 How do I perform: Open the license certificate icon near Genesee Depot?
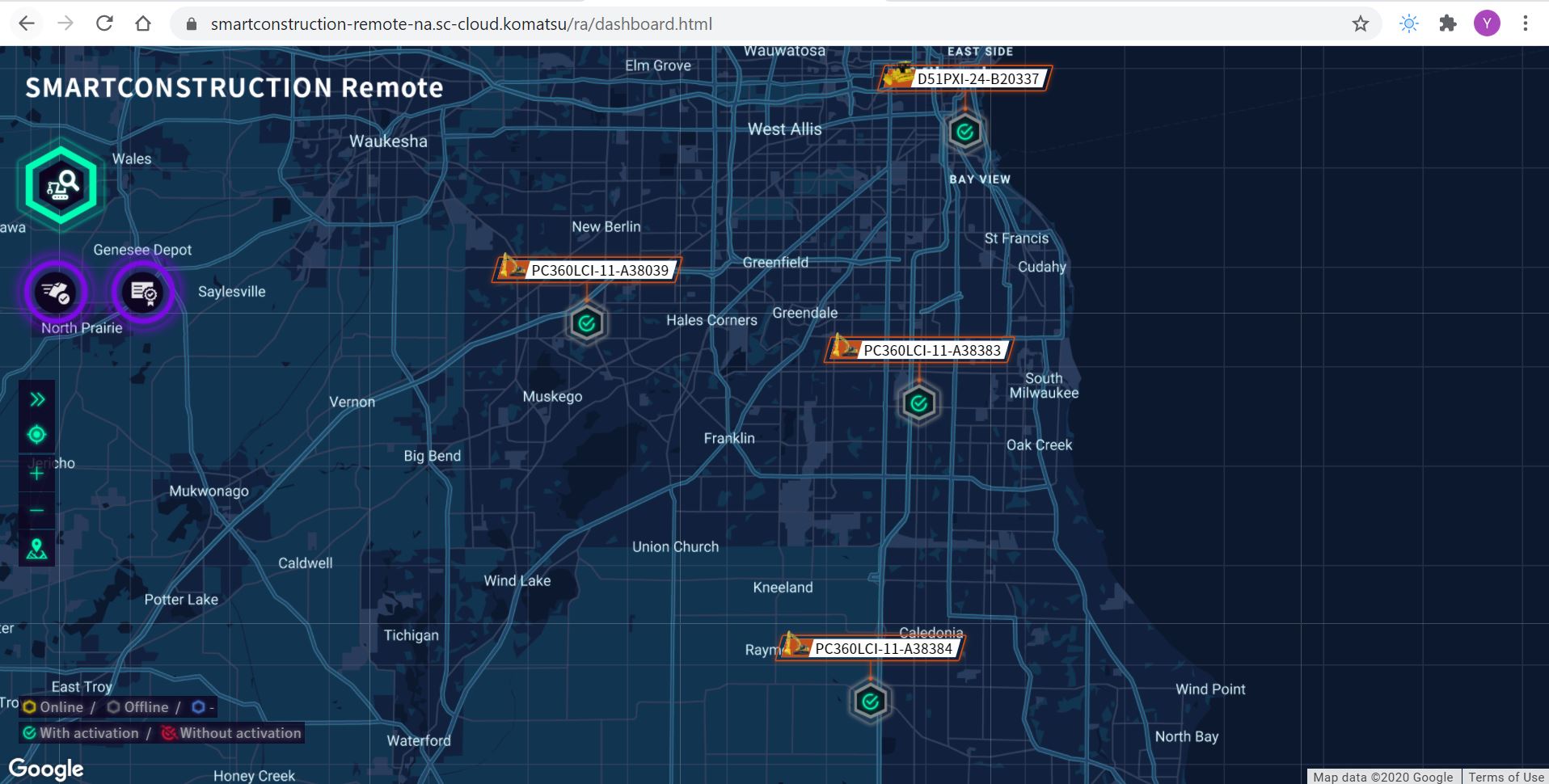tap(142, 293)
